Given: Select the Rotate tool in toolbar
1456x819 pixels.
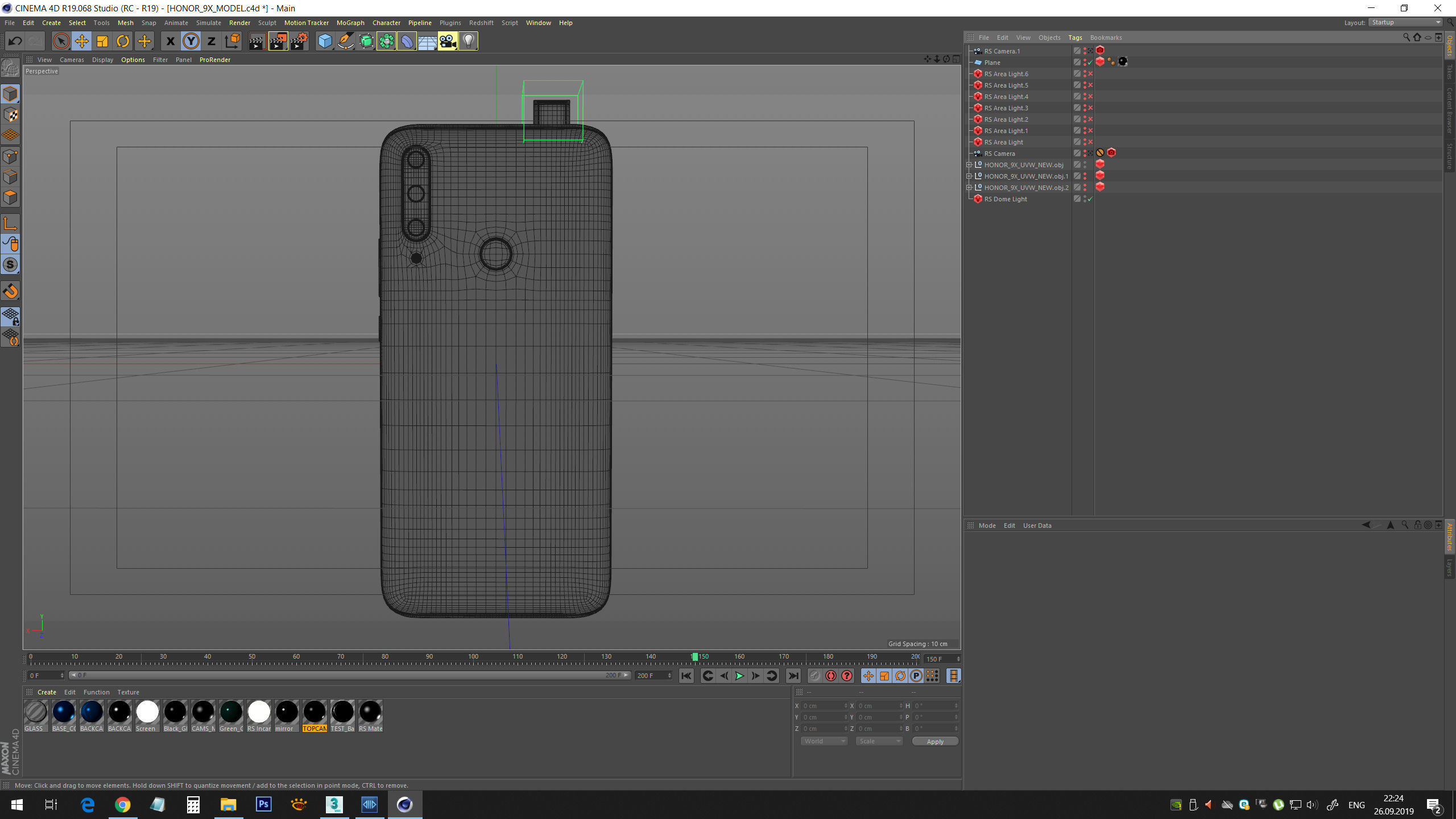Looking at the screenshot, I should click(x=123, y=41).
